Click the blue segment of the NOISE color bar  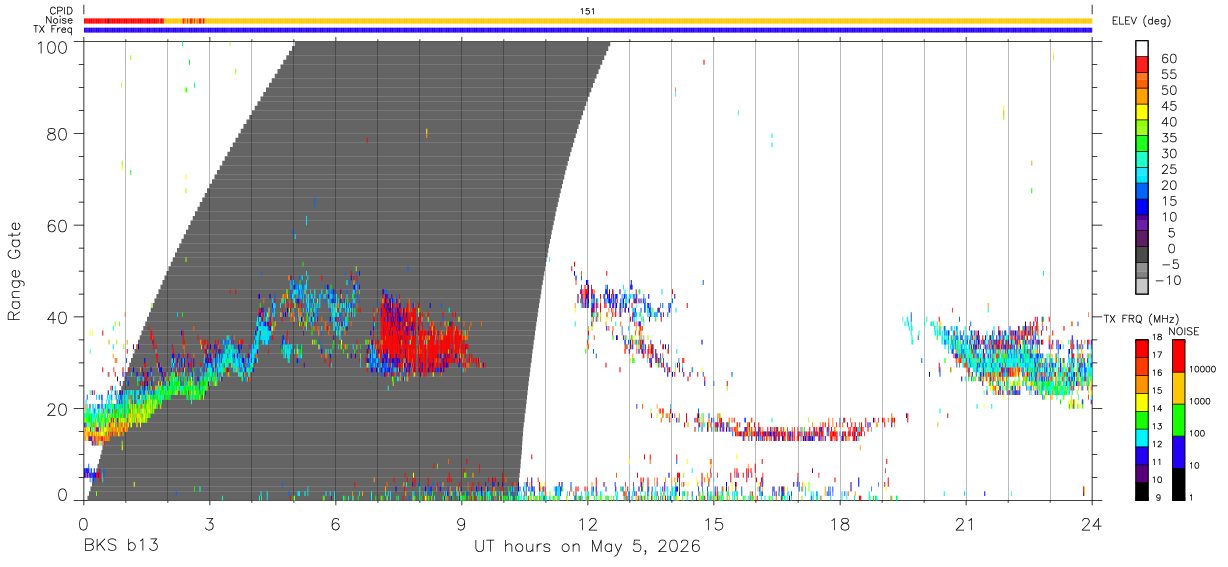point(1178,450)
